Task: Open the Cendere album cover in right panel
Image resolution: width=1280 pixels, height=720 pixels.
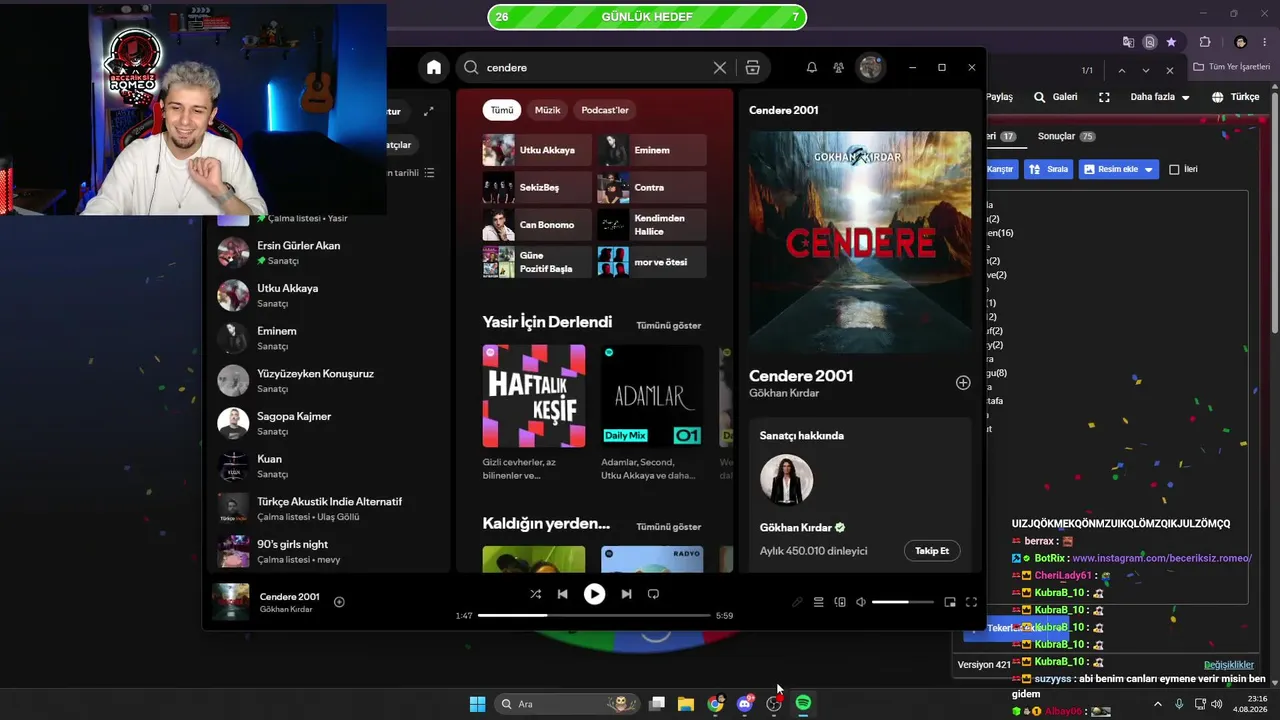Action: click(860, 242)
